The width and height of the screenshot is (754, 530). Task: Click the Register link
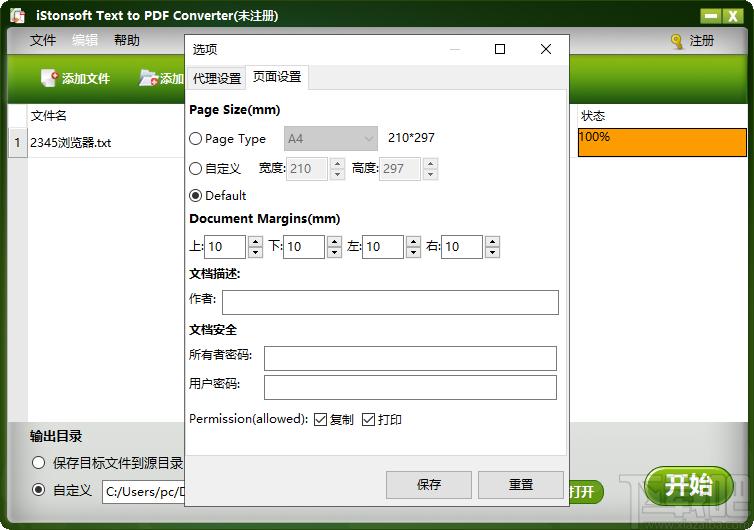tap(701, 41)
